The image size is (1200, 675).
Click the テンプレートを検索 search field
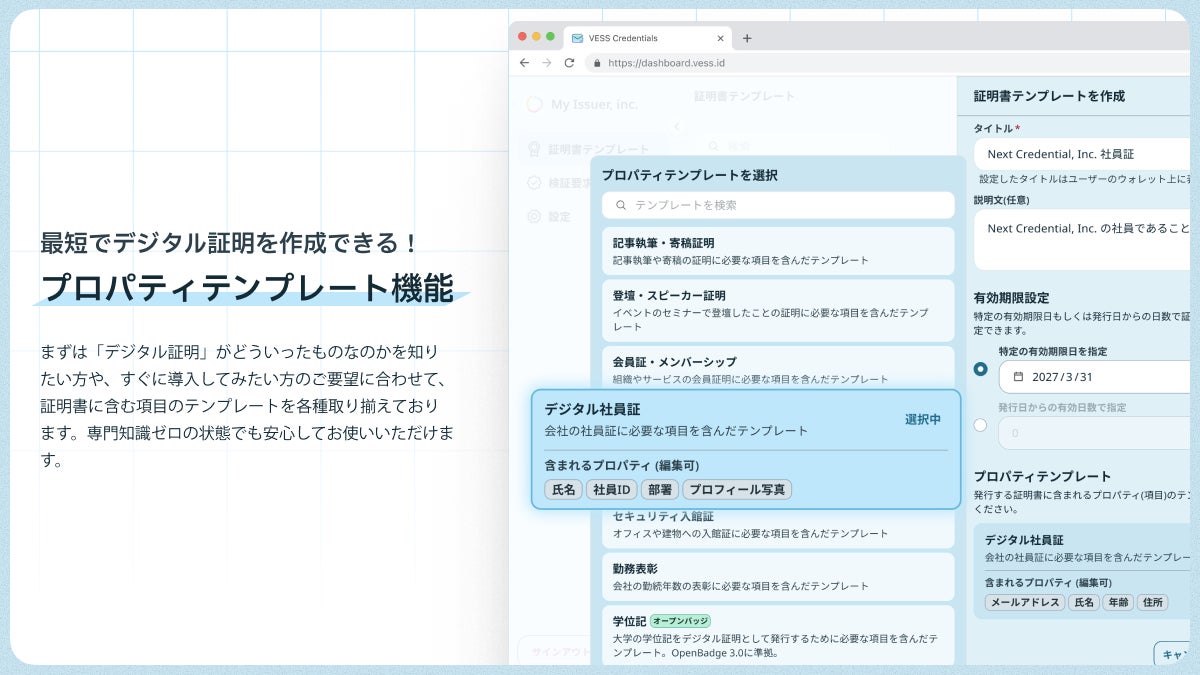[x=778, y=205]
